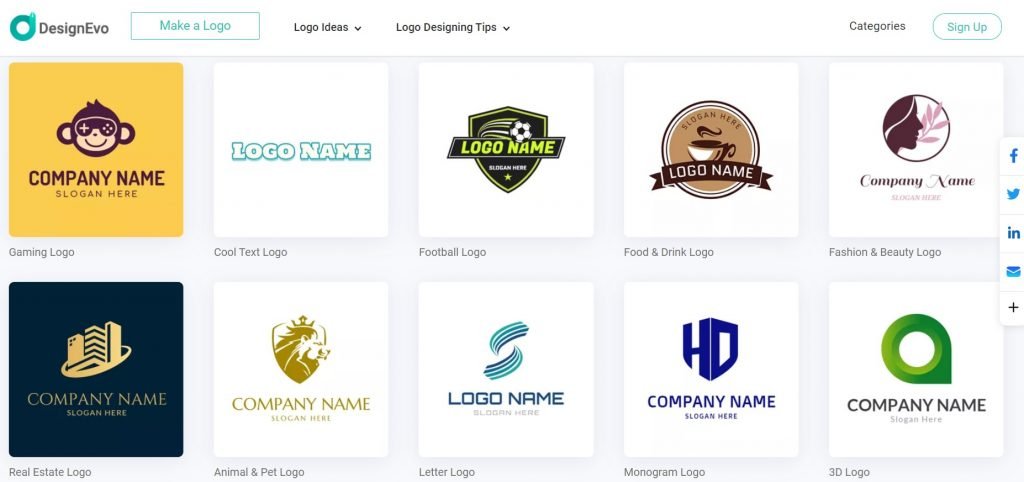
Task: Click the Make a Logo button
Action: (x=195, y=26)
